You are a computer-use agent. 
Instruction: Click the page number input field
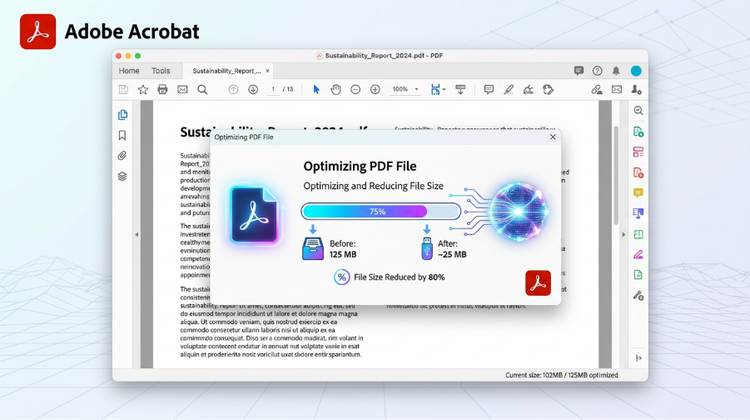(273, 89)
